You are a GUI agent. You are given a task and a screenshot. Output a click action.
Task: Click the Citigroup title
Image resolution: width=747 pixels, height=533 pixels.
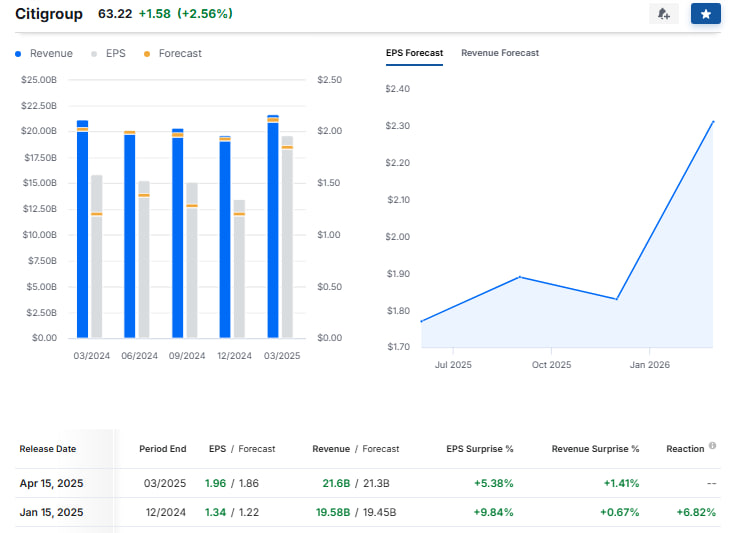tap(49, 14)
